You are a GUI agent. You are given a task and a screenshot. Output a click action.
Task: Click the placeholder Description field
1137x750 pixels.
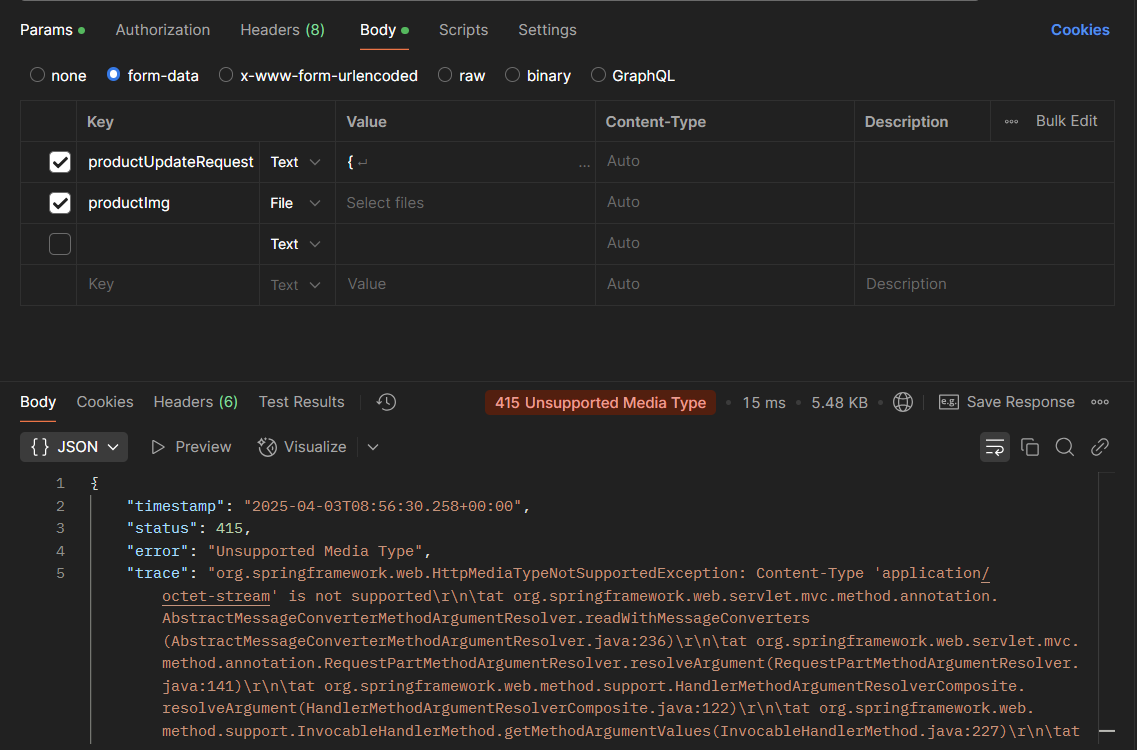(984, 284)
